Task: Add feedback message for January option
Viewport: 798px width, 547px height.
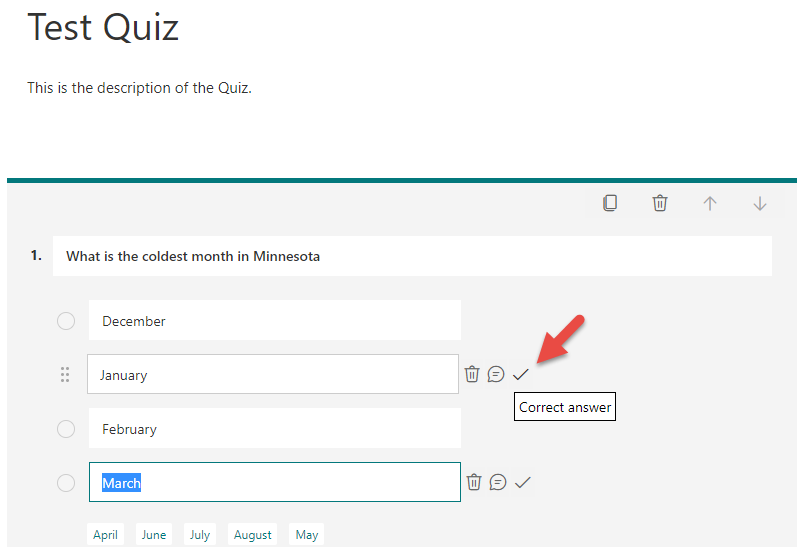Action: coord(496,374)
